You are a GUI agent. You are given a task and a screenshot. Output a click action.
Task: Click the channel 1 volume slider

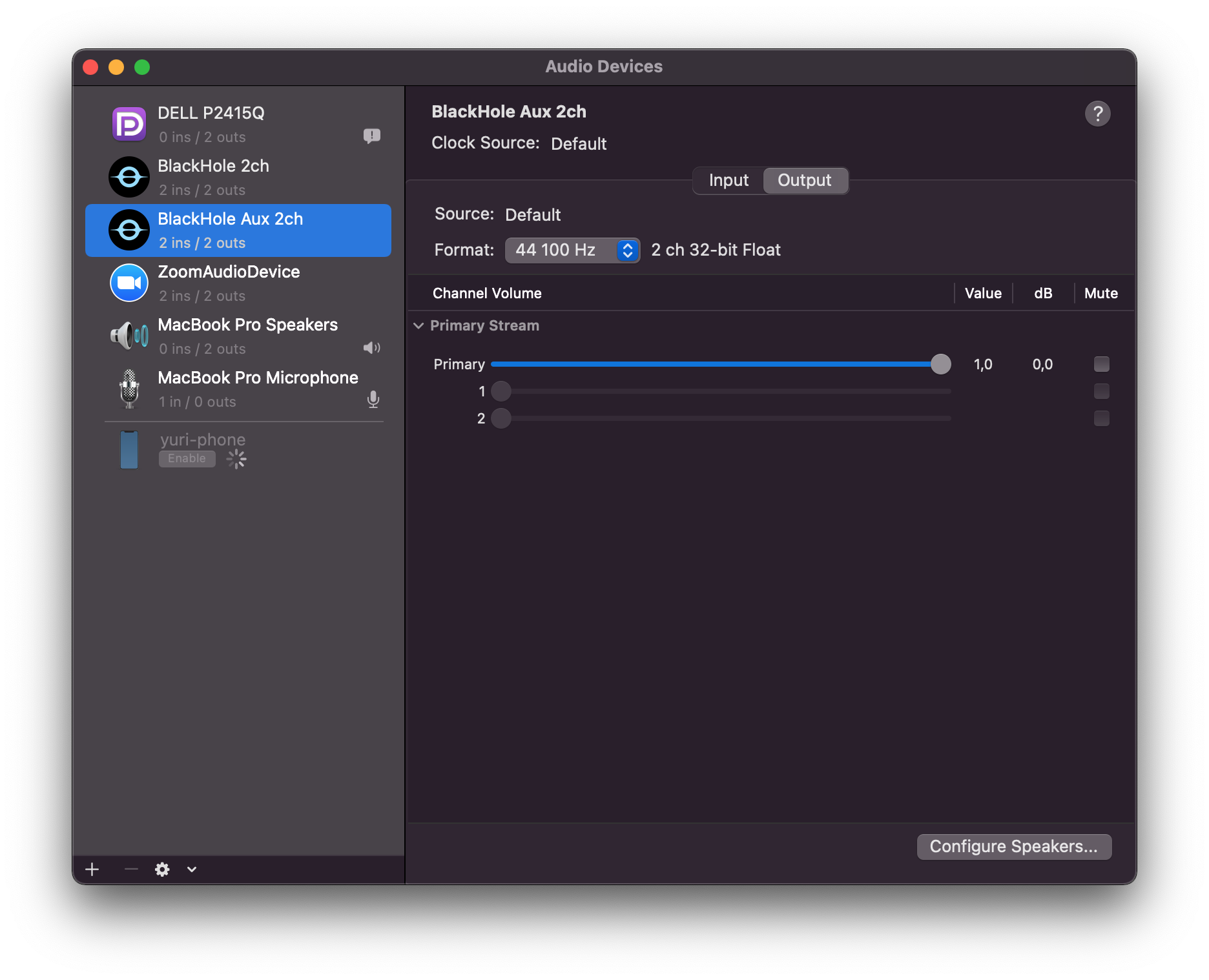click(x=721, y=391)
